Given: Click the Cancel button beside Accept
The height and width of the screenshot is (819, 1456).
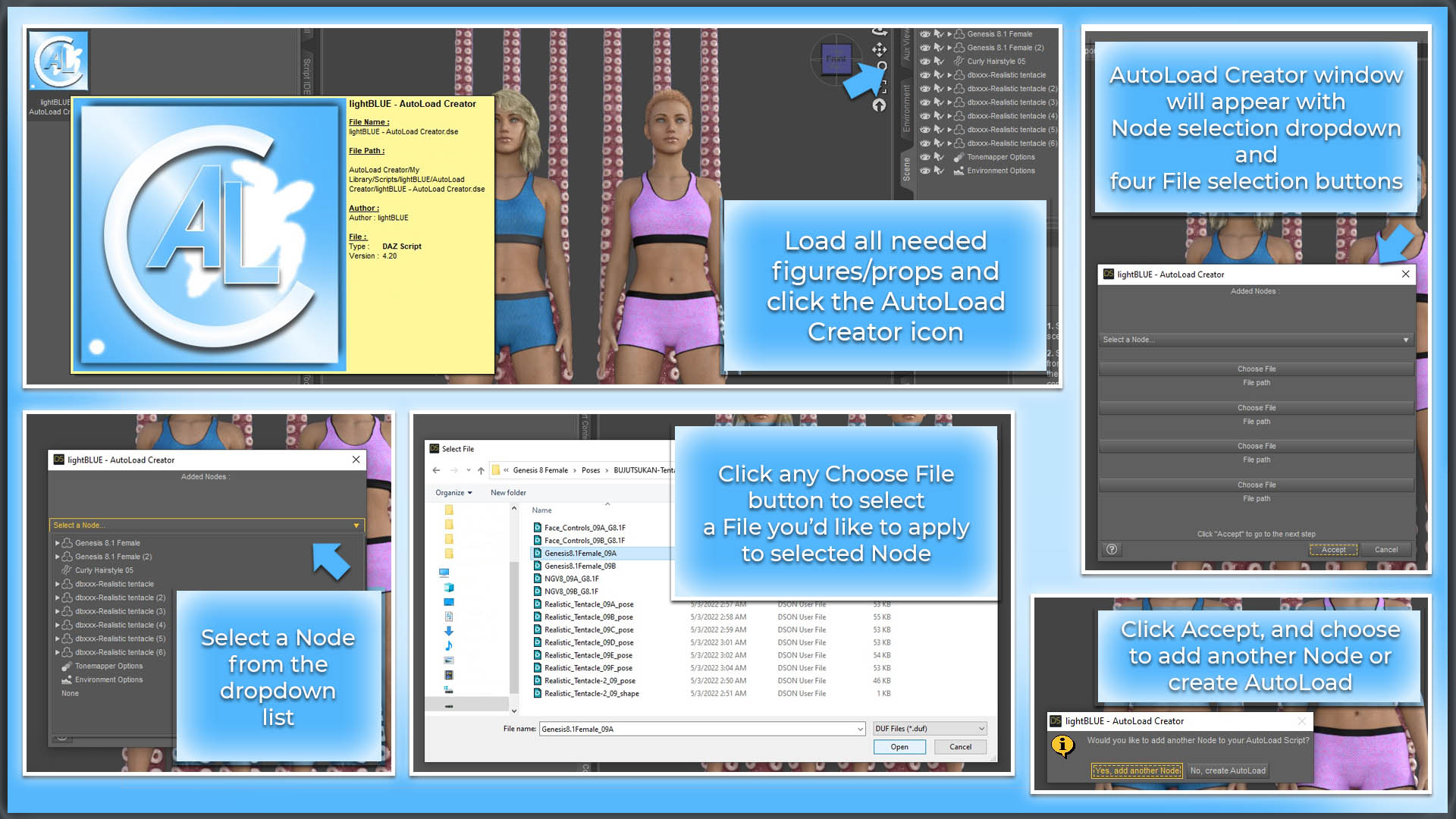Looking at the screenshot, I should [1386, 550].
